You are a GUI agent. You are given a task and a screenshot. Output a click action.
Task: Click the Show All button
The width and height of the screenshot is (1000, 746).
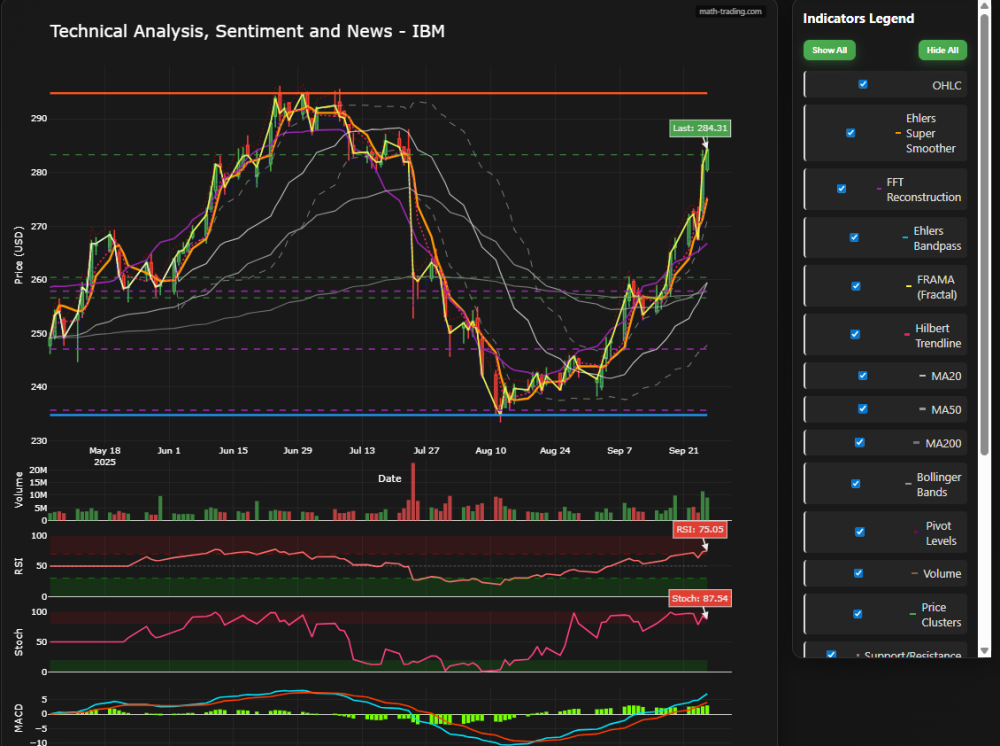coord(829,50)
